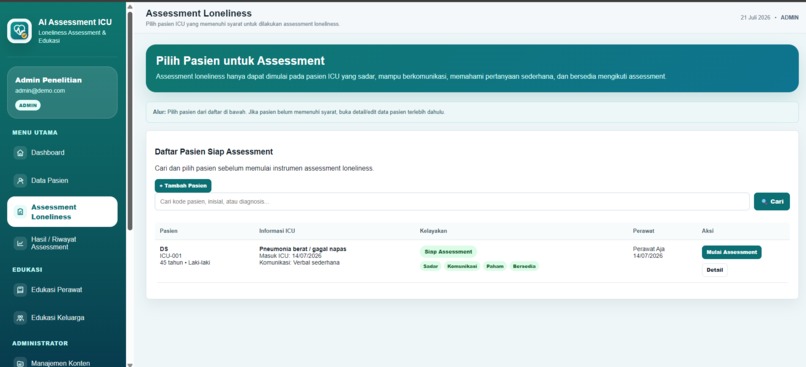
Task: Go to Data Pasien page
Action: (62, 180)
